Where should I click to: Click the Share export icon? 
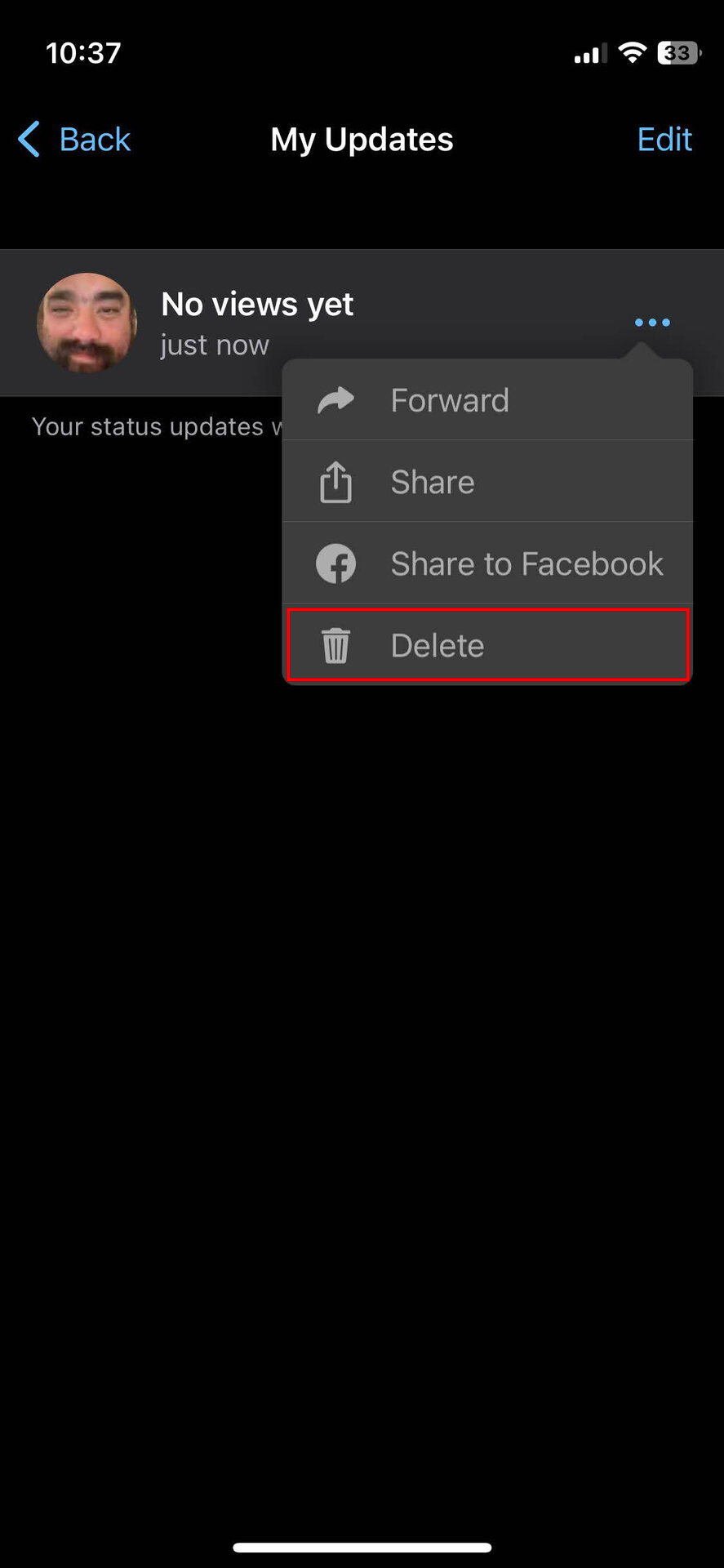[335, 482]
